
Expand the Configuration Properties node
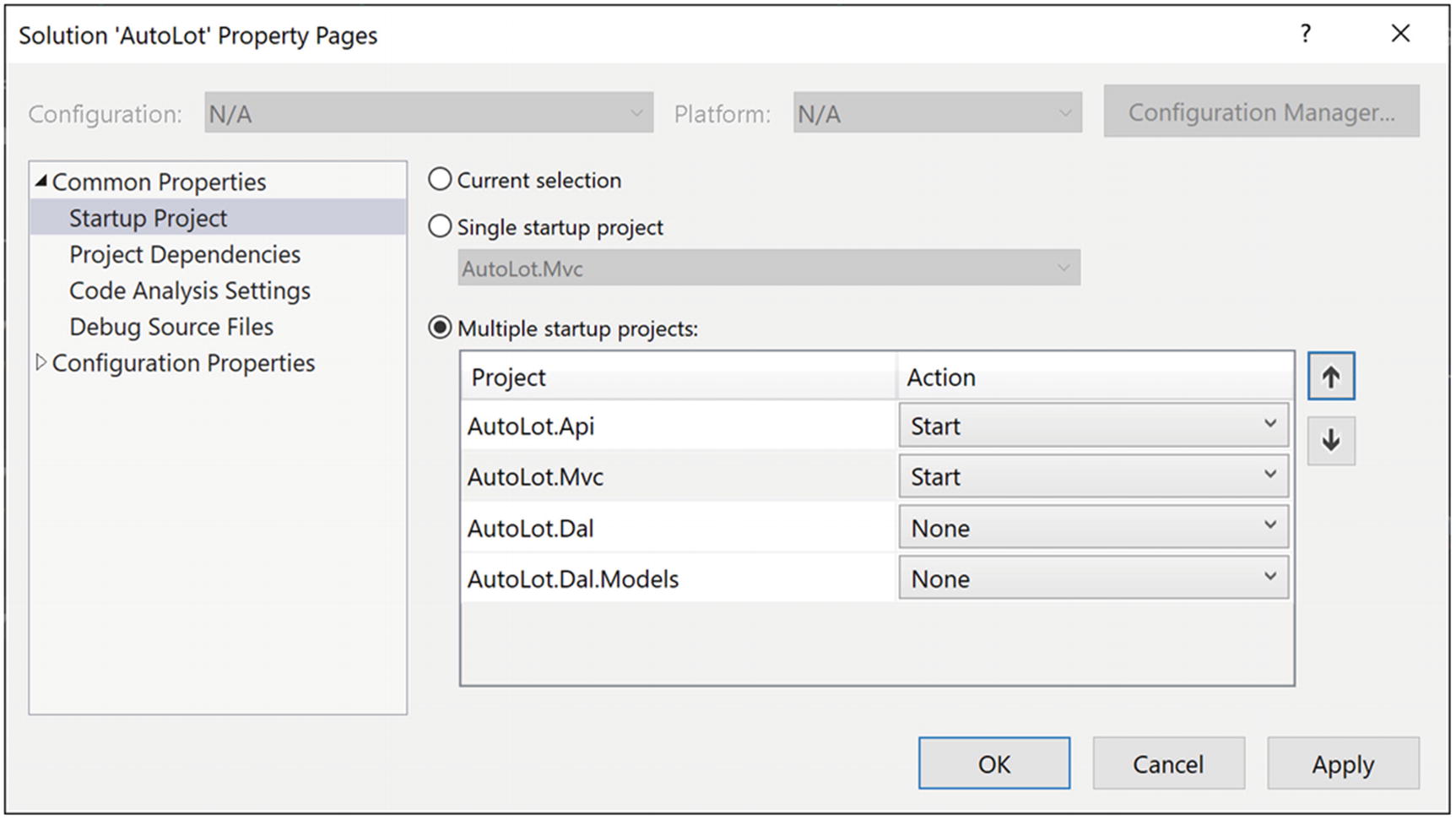point(41,362)
